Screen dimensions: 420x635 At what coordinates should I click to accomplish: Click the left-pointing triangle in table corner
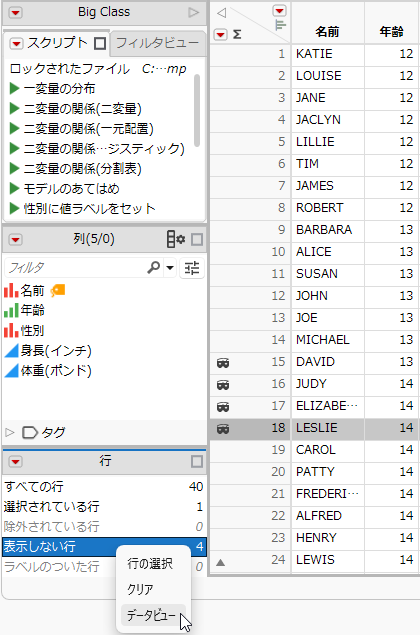221,13
